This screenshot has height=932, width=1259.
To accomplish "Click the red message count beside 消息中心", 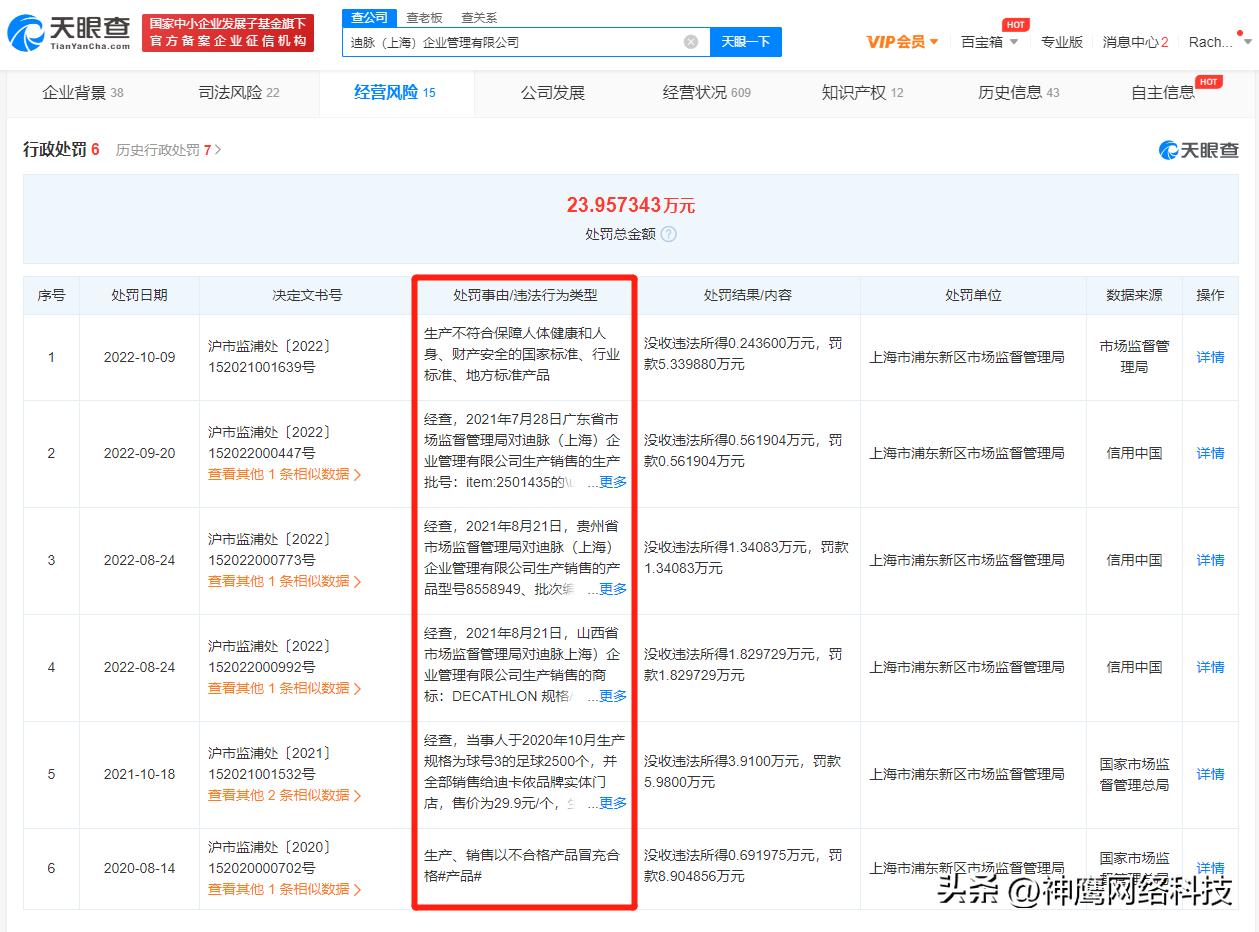I will pos(1166,42).
